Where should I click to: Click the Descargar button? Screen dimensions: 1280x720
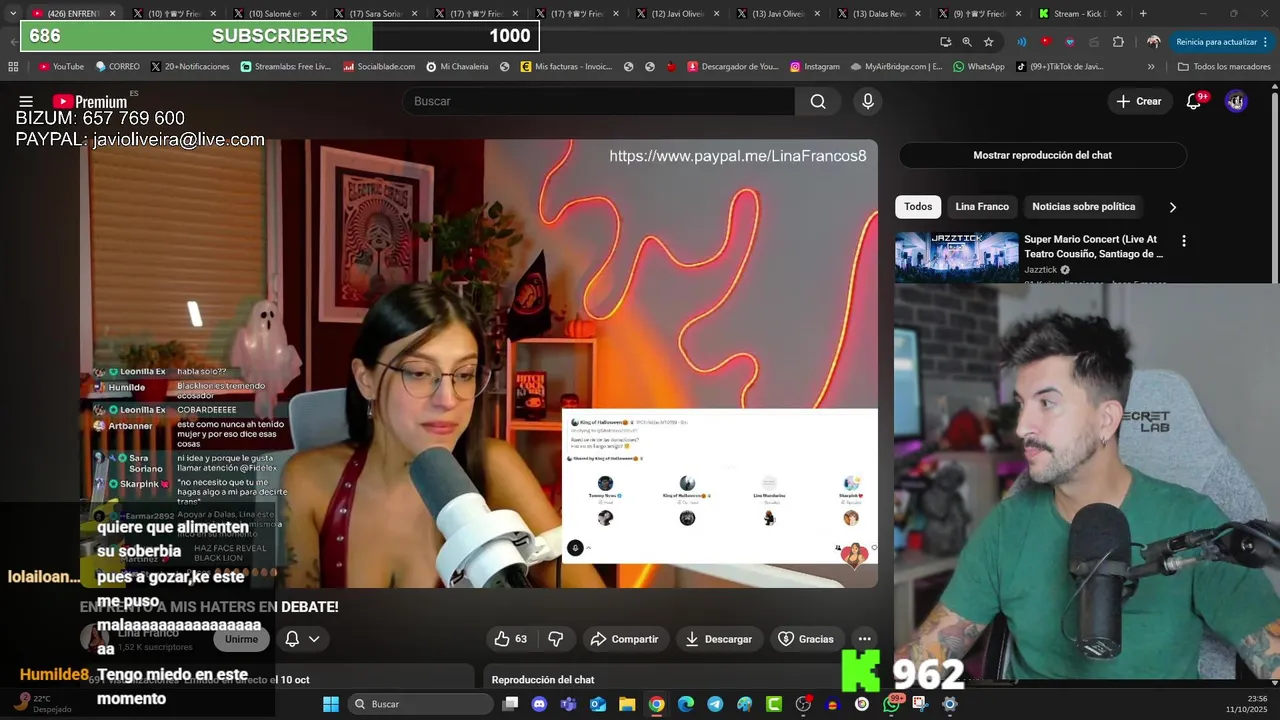pos(718,639)
